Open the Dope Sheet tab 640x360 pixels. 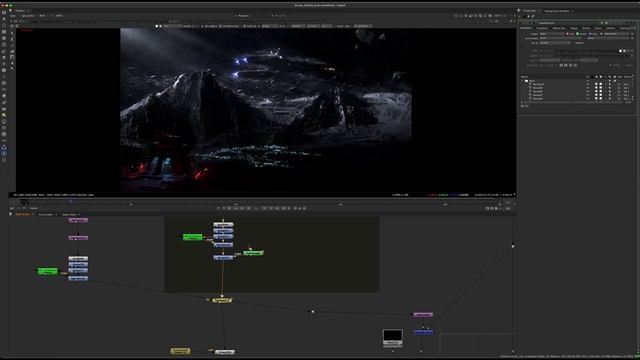tap(69, 214)
